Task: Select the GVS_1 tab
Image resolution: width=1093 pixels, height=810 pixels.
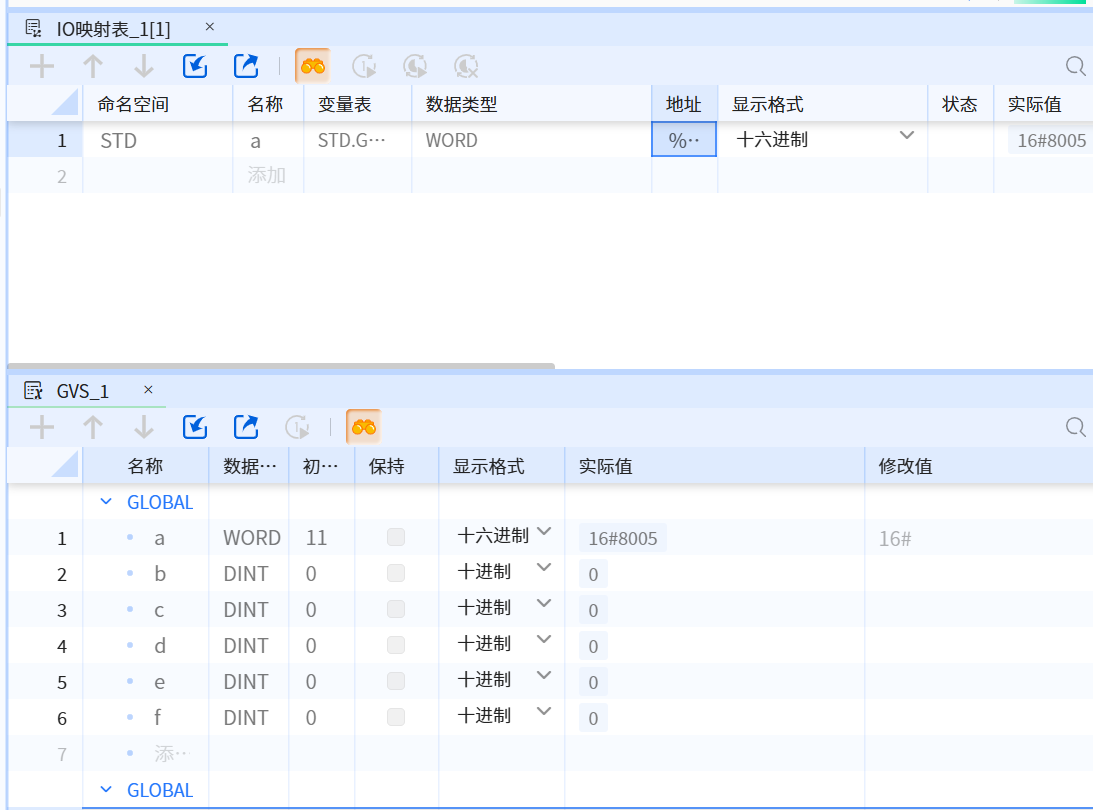Action: [82, 391]
